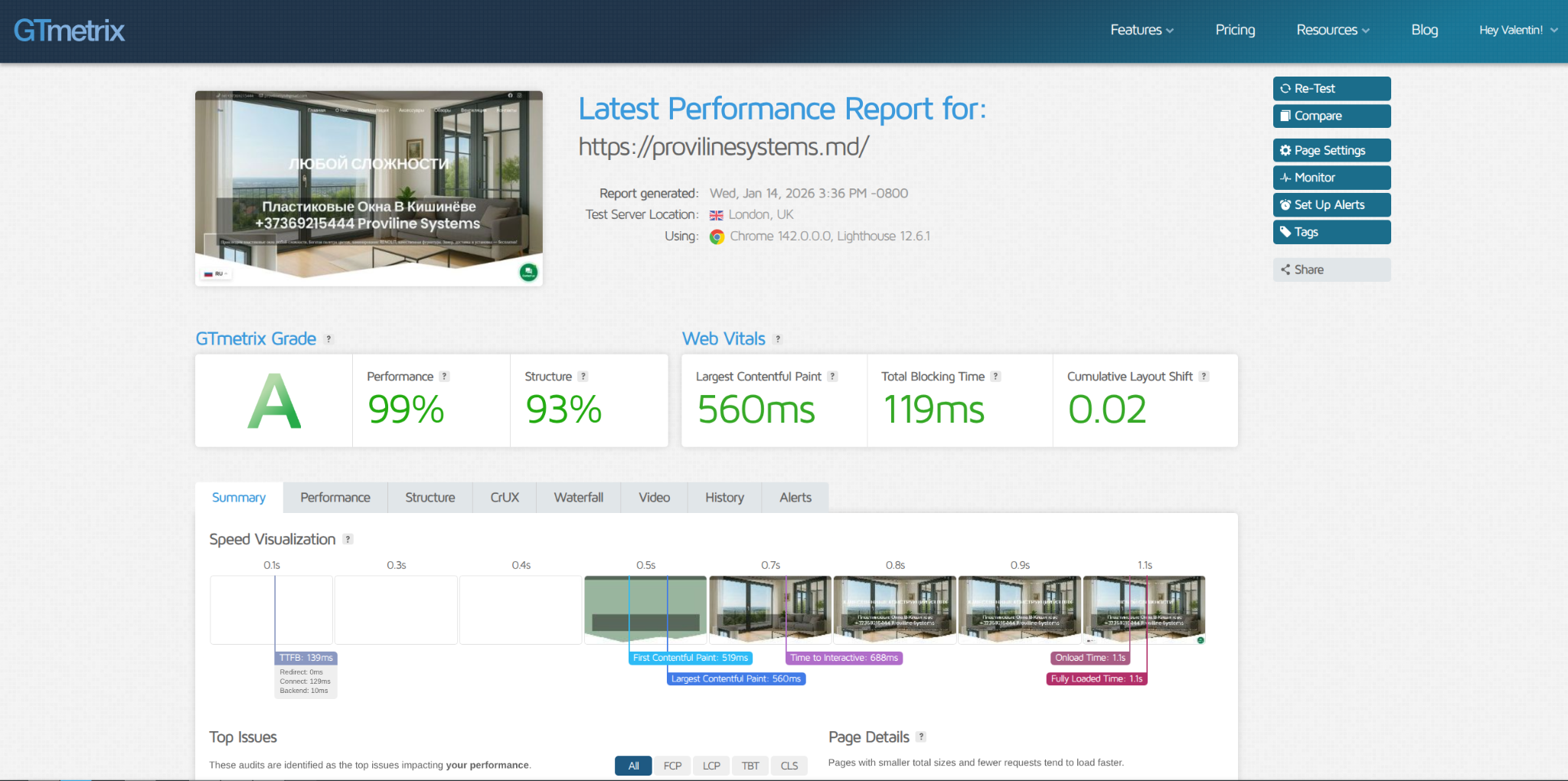The image size is (1568, 781).
Task: Open the Compare report option
Action: 1331,116
